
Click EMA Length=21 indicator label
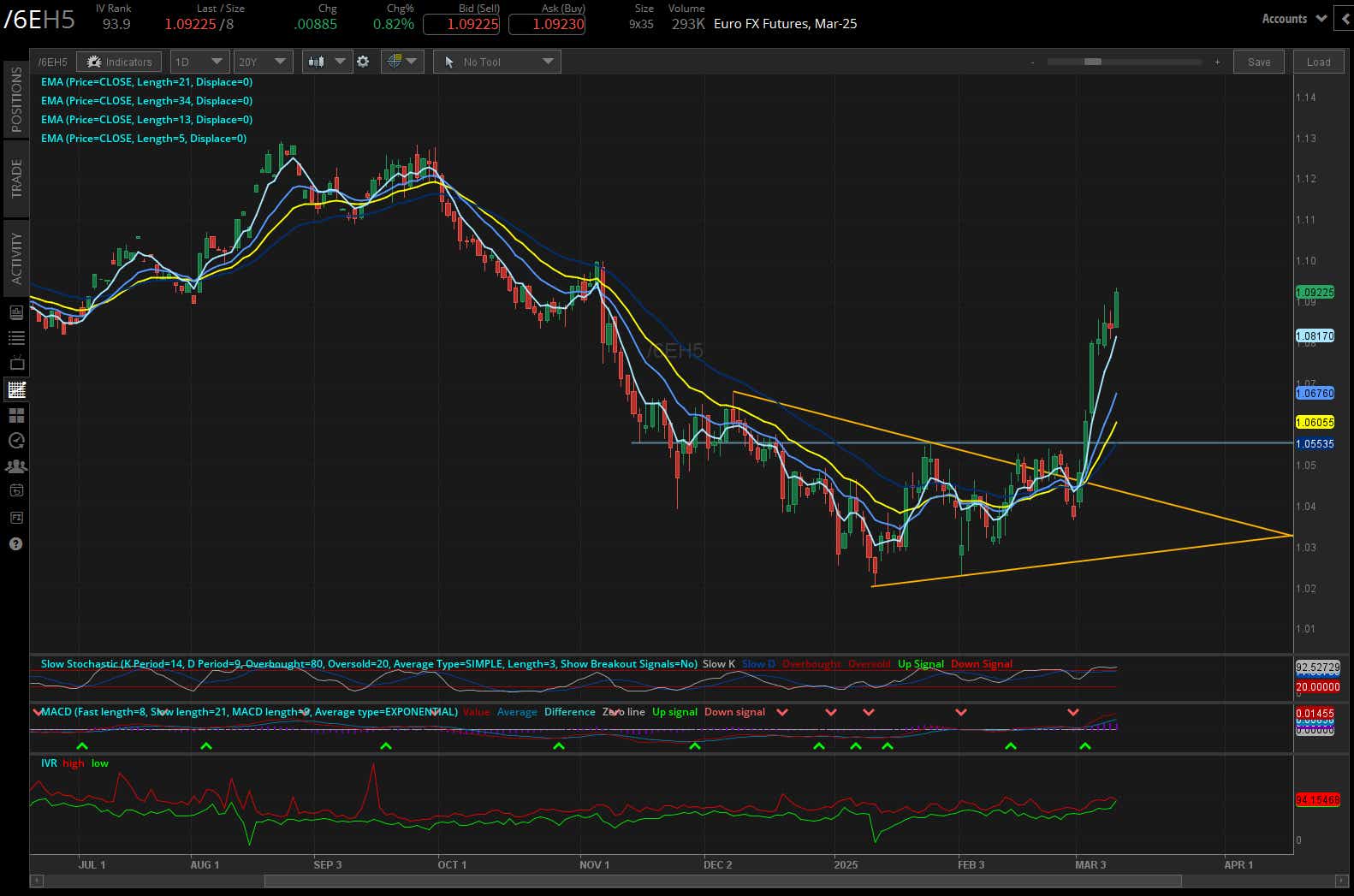click(x=146, y=82)
